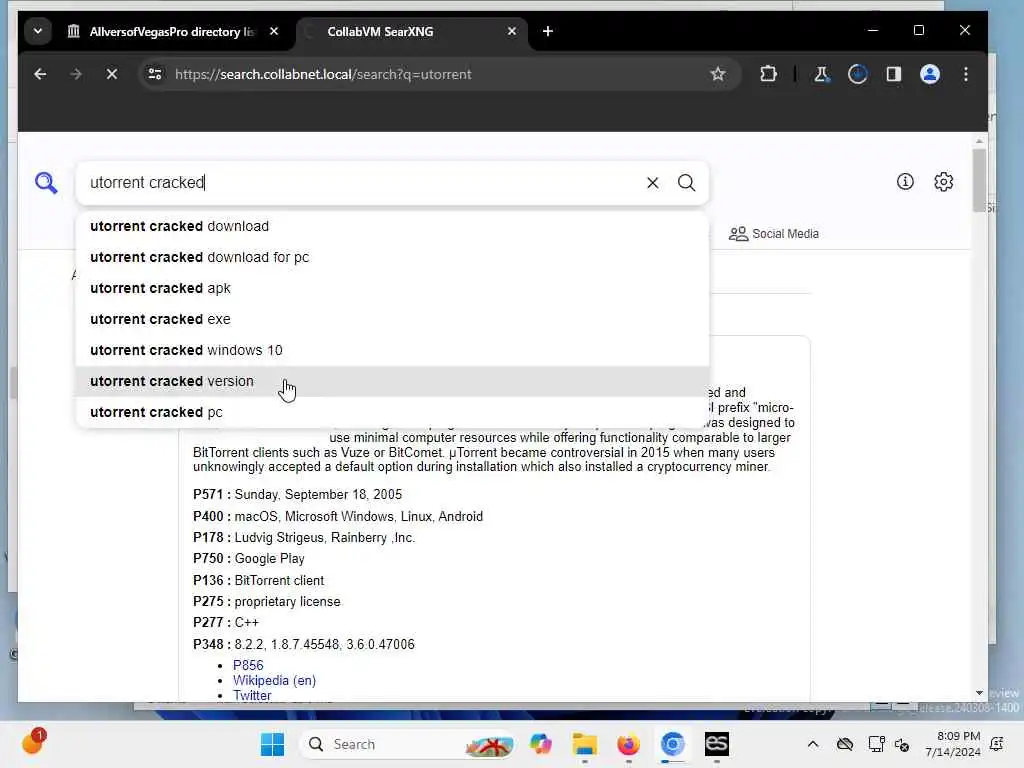Open the network display tray icon
The height and width of the screenshot is (768, 1024).
tap(876, 744)
